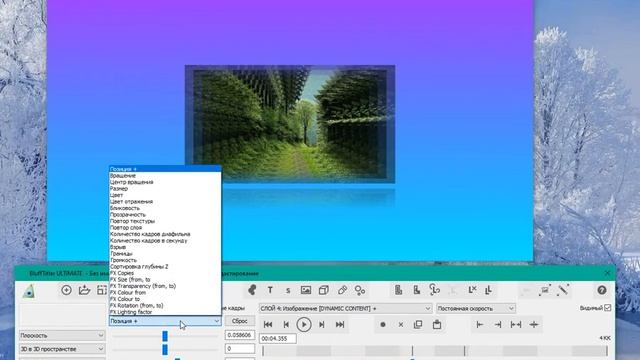
Task: Click the add new show plus icon
Action: point(66,290)
